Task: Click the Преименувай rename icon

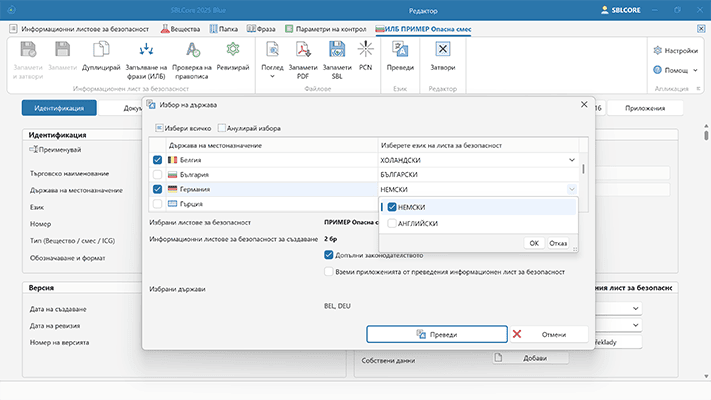Action: [x=34, y=149]
